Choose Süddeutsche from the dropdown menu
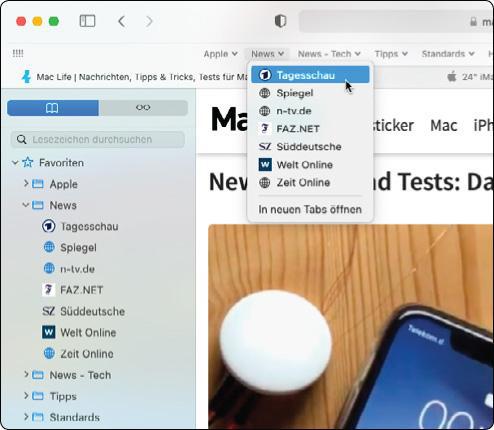Screen dimensions: 494x430 tap(310, 147)
